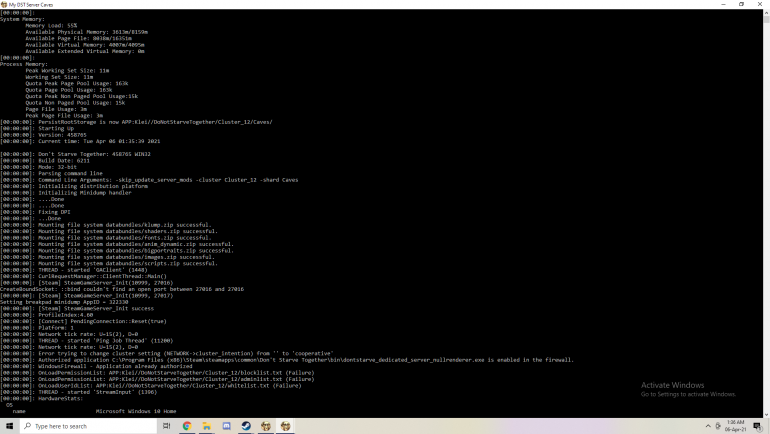Click the 'CurlRequestManager::ClientThread::Main()' line
The width and height of the screenshot is (770, 434).
pyautogui.click(x=83, y=276)
